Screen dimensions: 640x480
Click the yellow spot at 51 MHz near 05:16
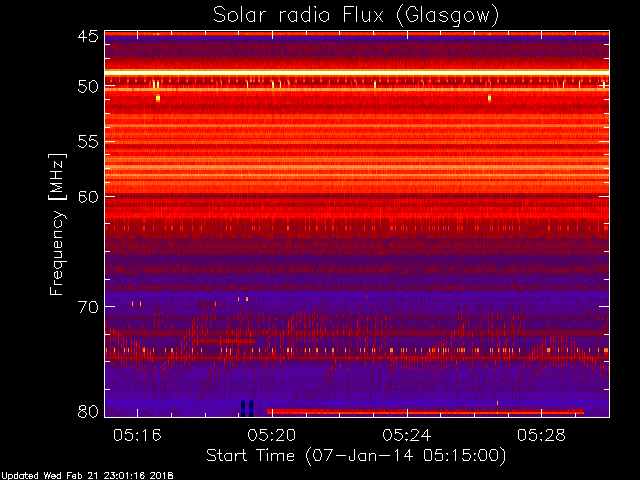tap(158, 98)
